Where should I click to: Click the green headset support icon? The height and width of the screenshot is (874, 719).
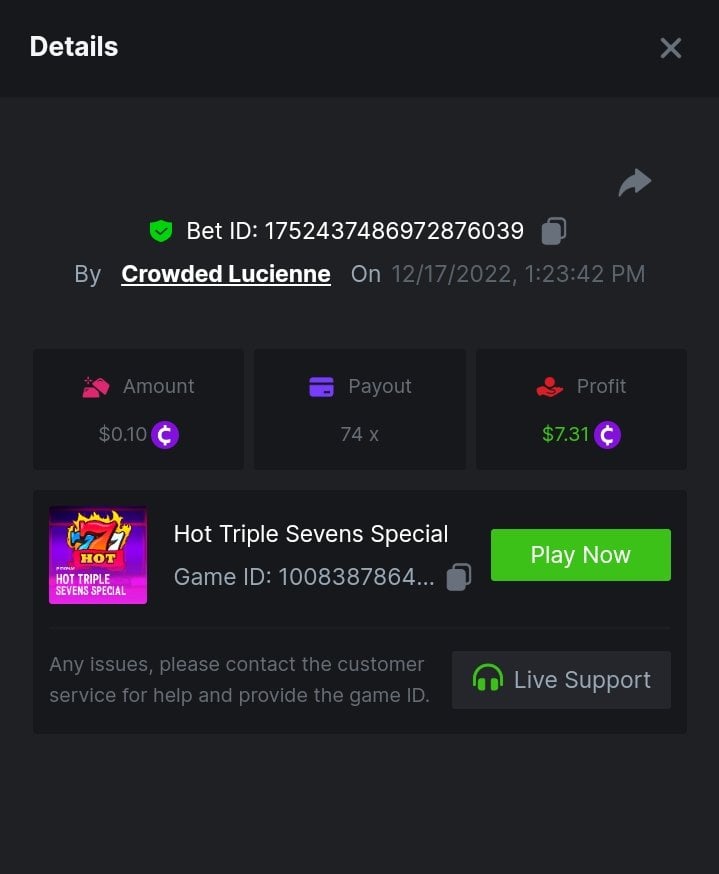[488, 680]
